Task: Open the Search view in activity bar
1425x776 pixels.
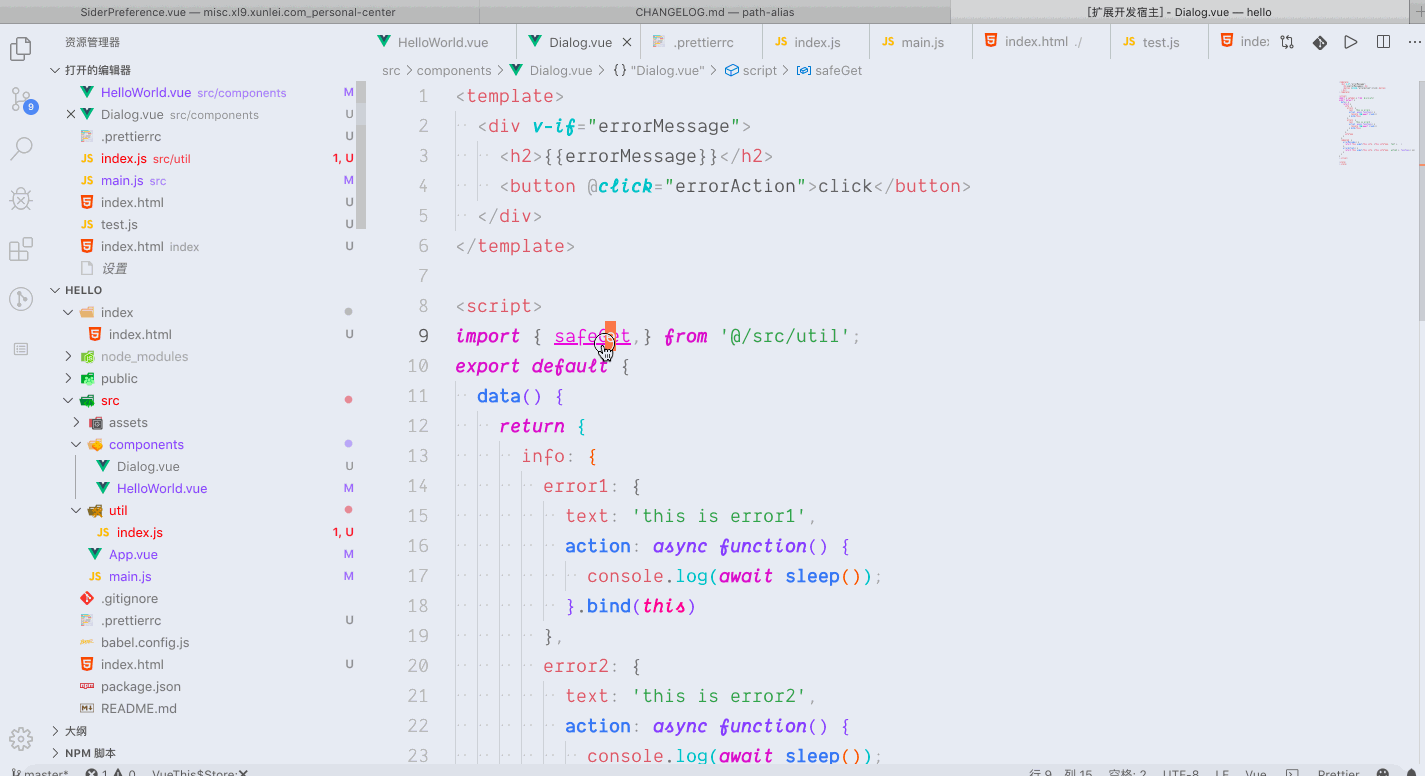Action: [x=20, y=149]
